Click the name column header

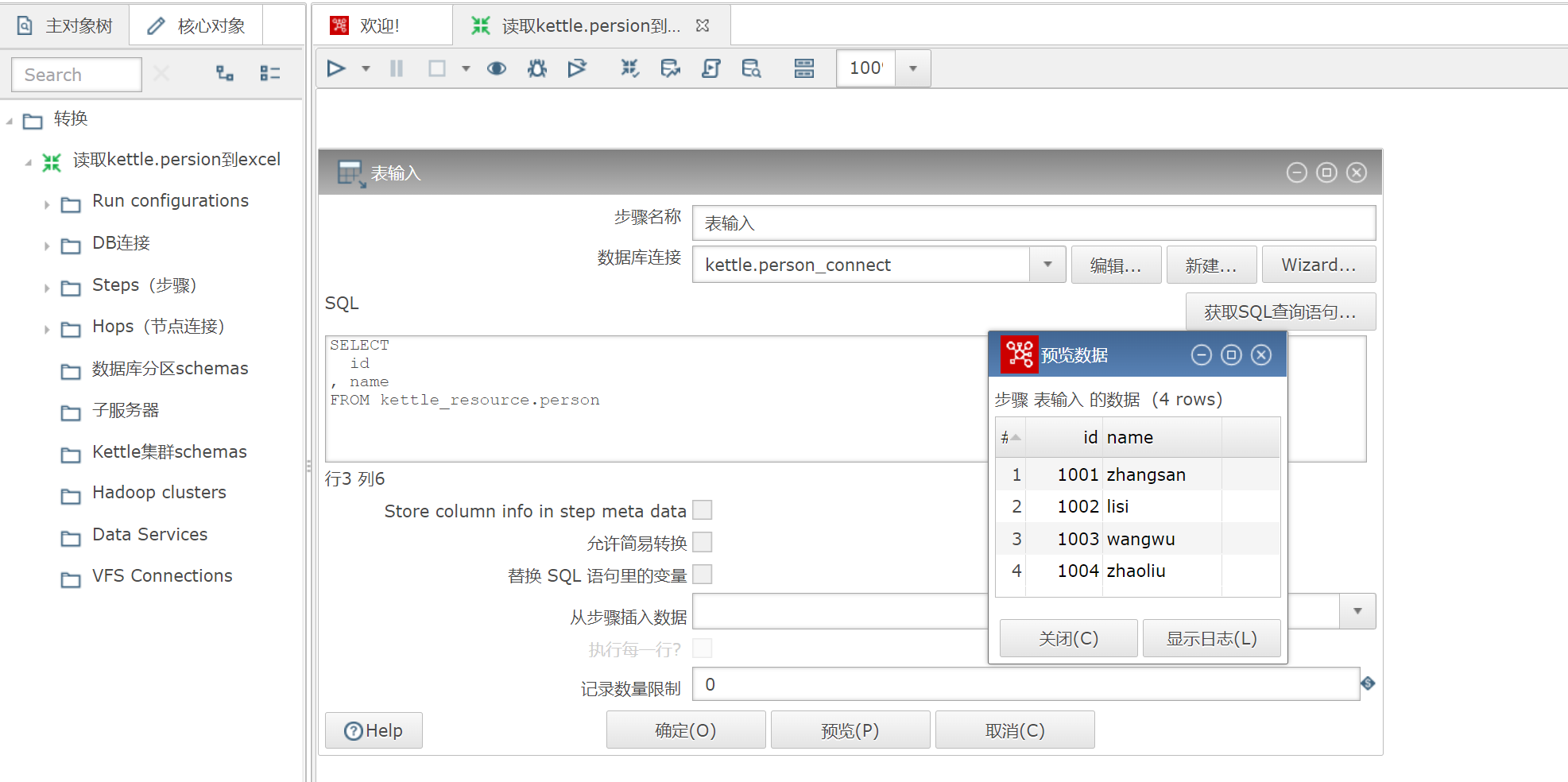pos(1162,437)
